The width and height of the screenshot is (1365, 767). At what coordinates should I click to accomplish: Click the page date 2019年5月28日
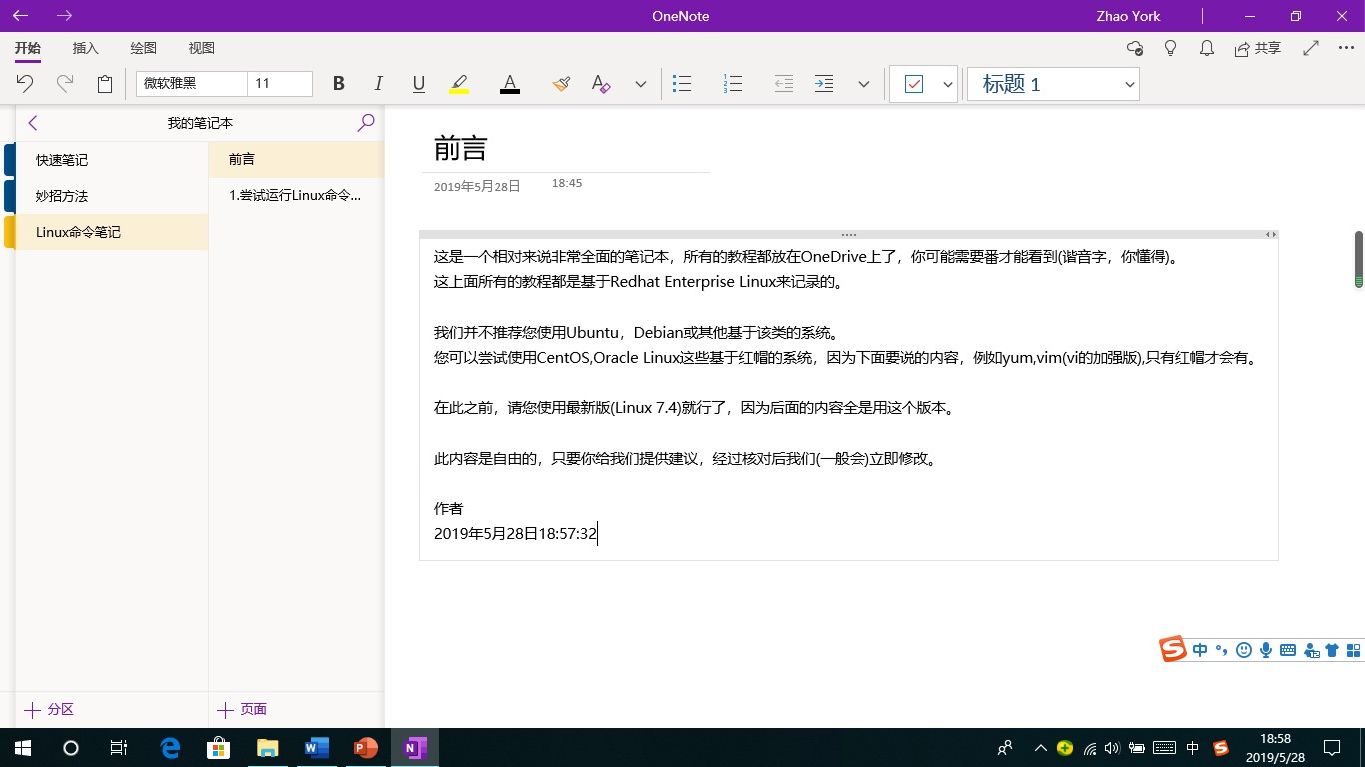(477, 186)
